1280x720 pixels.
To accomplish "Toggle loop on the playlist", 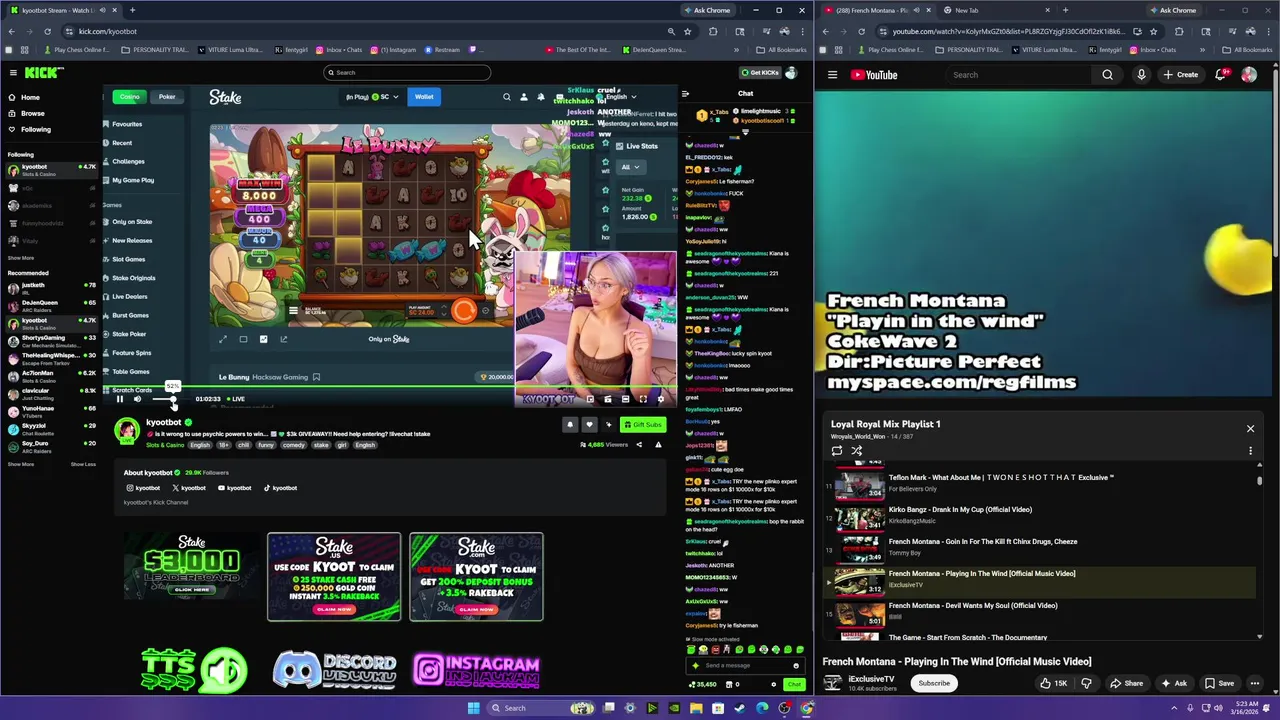I will pyautogui.click(x=837, y=451).
